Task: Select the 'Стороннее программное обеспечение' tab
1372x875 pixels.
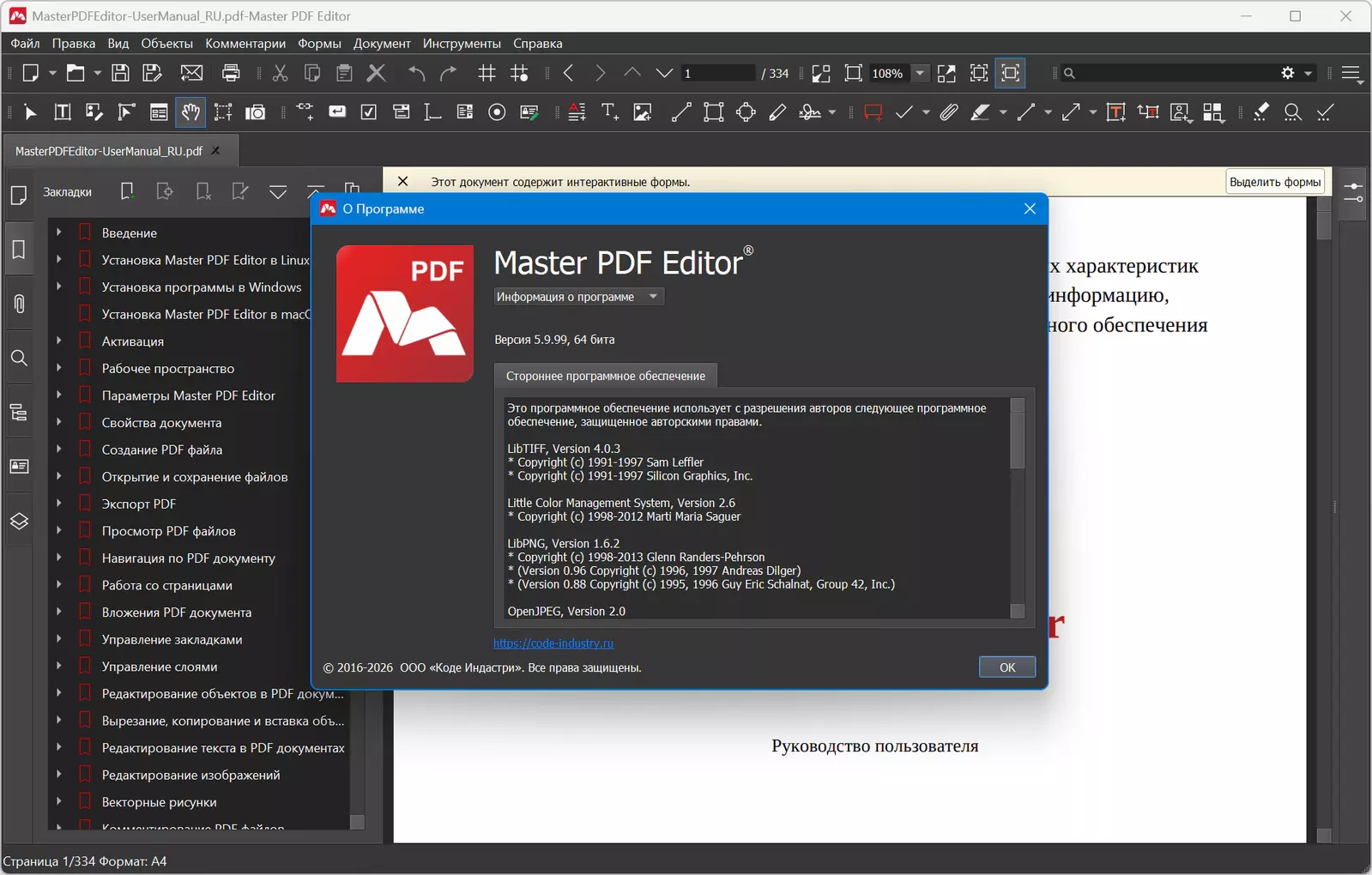Action: 606,376
